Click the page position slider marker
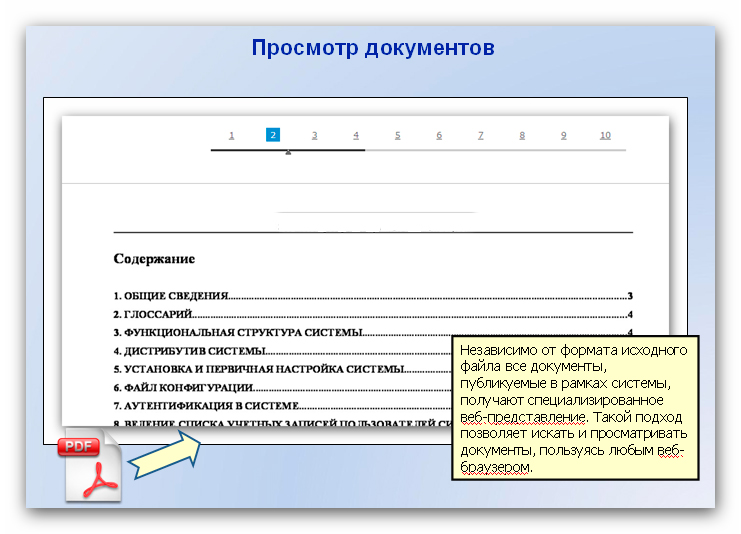The width and height of the screenshot is (741, 534). 288,153
